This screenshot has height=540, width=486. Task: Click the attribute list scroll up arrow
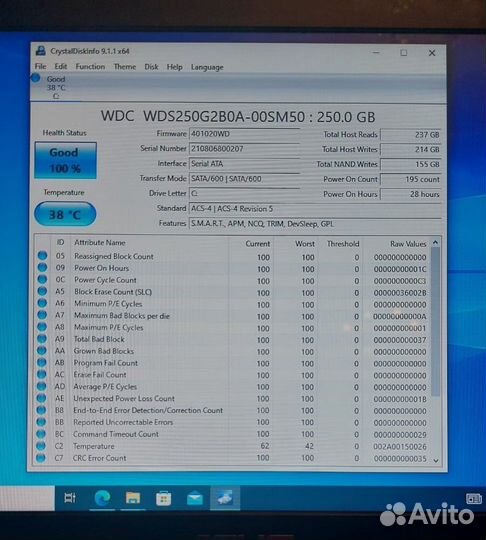click(x=435, y=242)
